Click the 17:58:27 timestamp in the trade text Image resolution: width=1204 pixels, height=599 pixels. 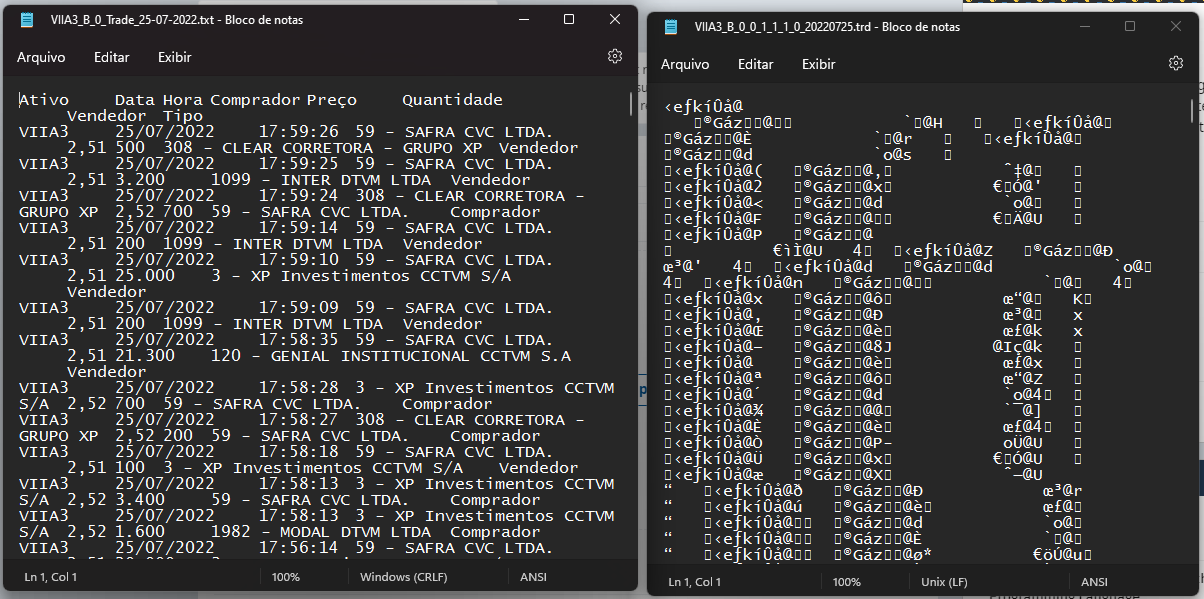point(298,420)
